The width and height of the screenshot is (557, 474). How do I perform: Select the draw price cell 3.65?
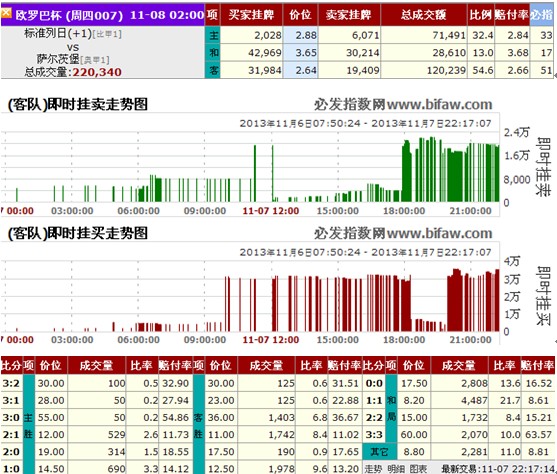(301, 53)
